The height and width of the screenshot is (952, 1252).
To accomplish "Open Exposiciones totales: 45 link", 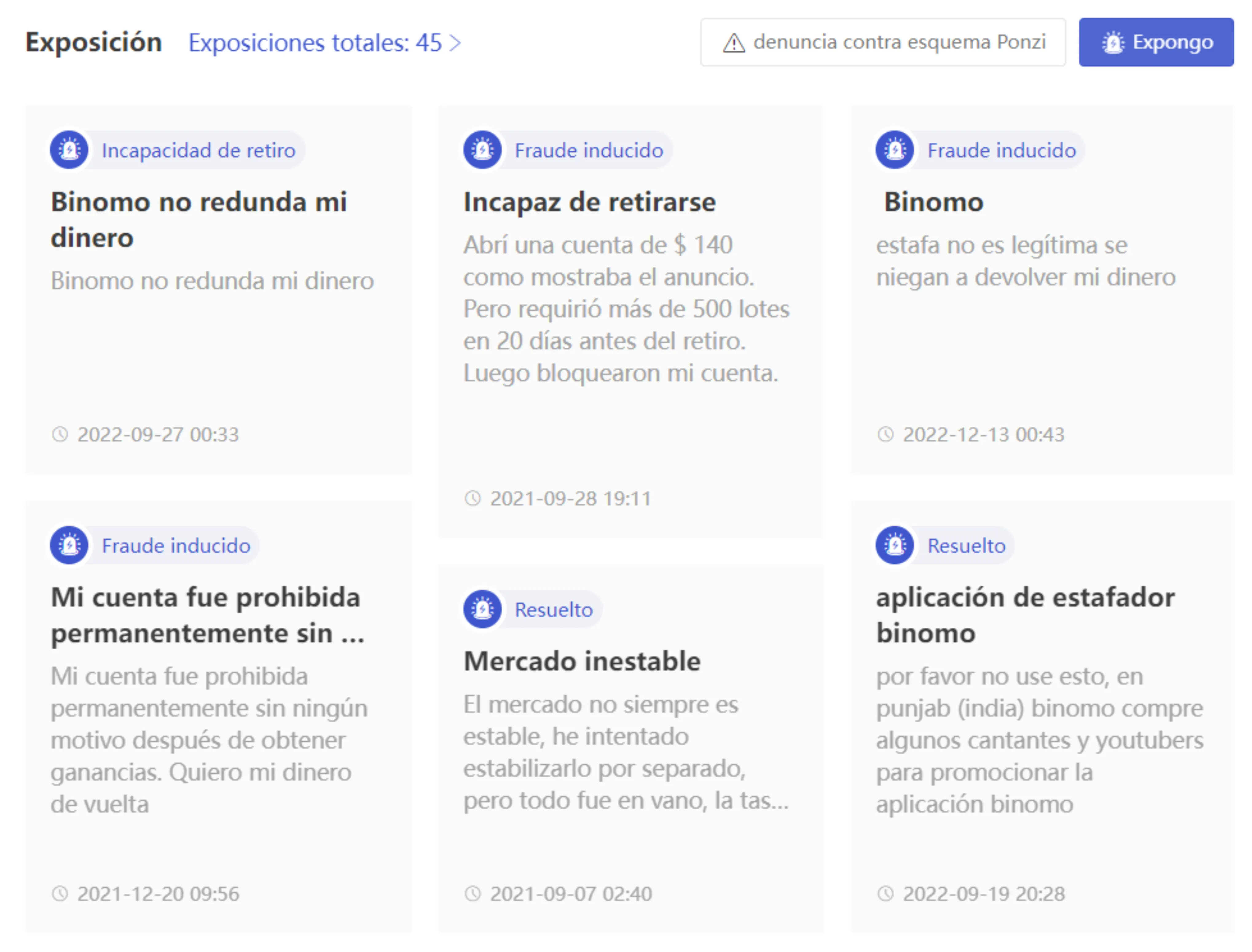I will [325, 43].
